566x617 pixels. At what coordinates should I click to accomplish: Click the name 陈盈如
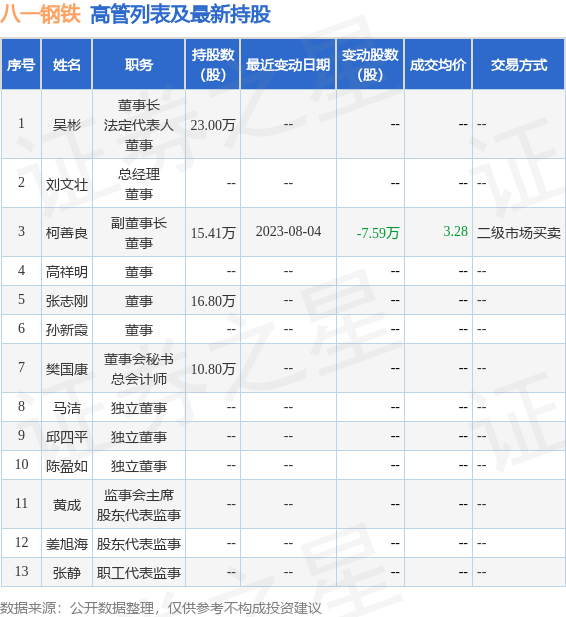pos(67,466)
